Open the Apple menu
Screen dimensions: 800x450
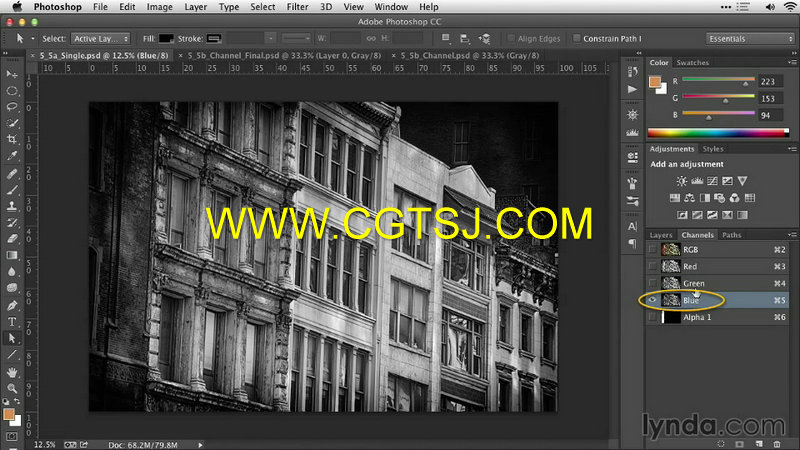pyautogui.click(x=17, y=7)
